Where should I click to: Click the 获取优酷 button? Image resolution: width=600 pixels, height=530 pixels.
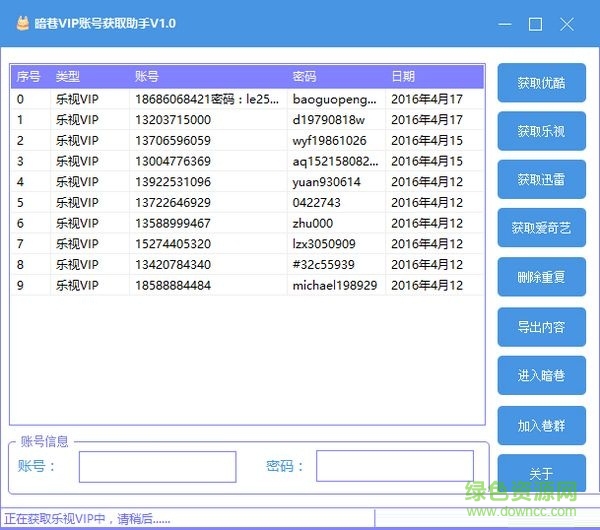[541, 83]
